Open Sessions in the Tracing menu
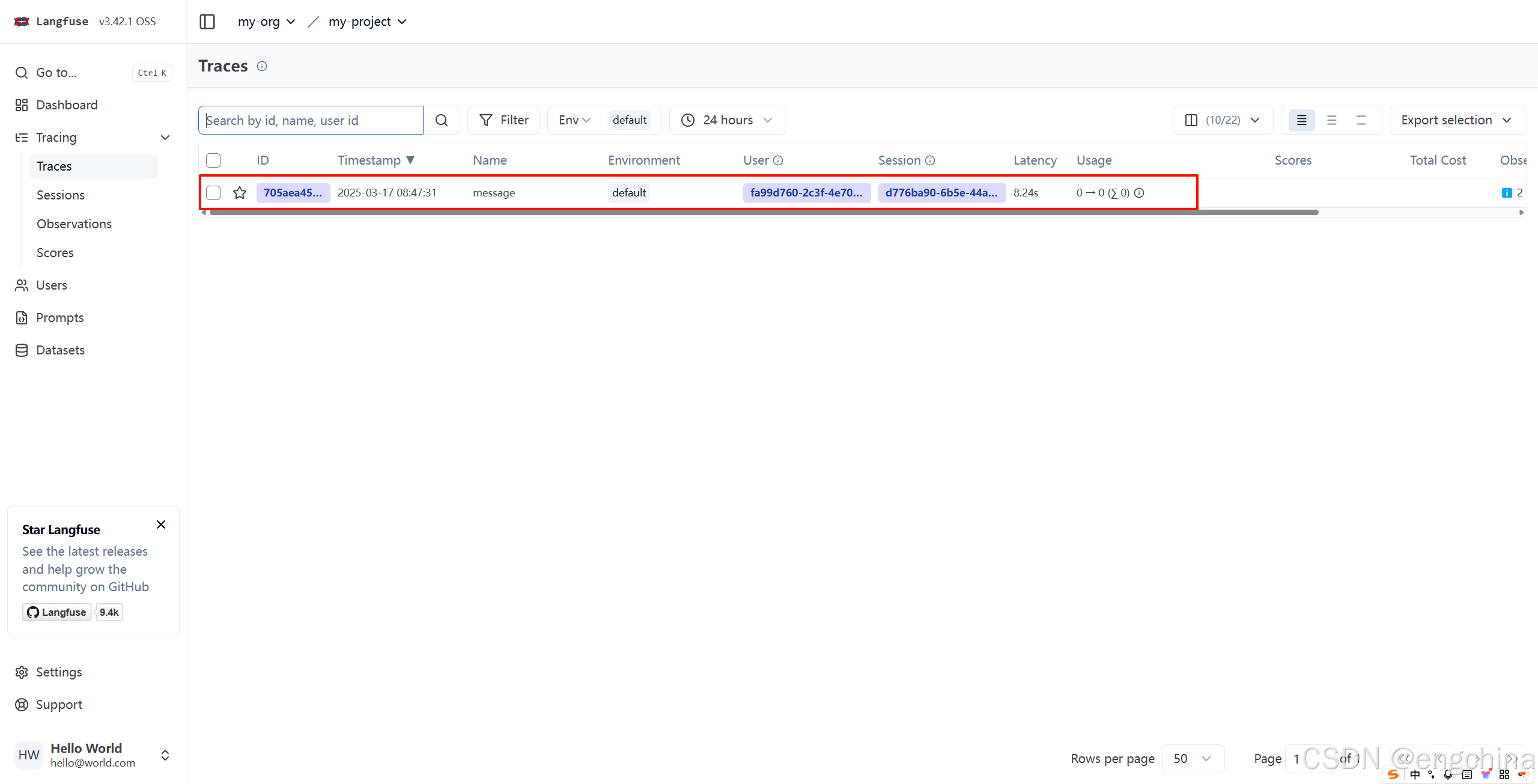Screen dimensions: 1538x784 click(x=61, y=195)
